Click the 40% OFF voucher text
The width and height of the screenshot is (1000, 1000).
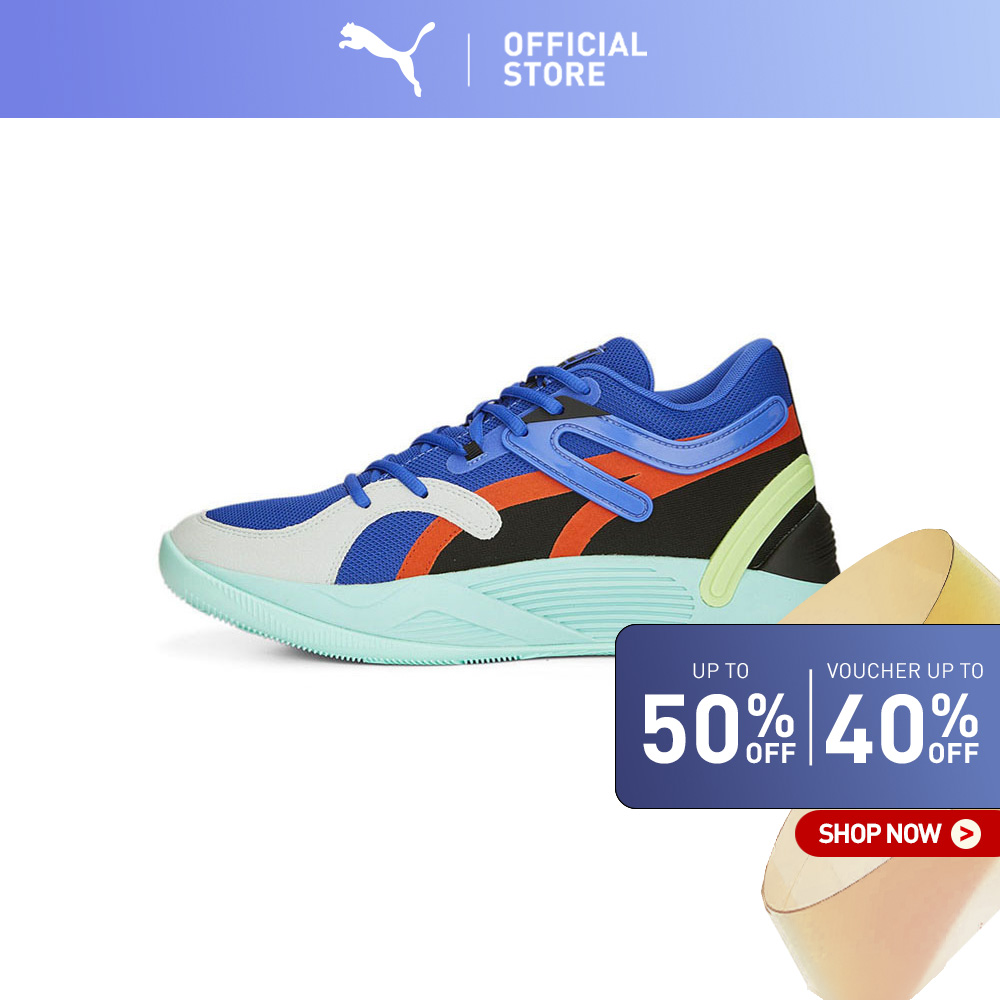[902, 728]
